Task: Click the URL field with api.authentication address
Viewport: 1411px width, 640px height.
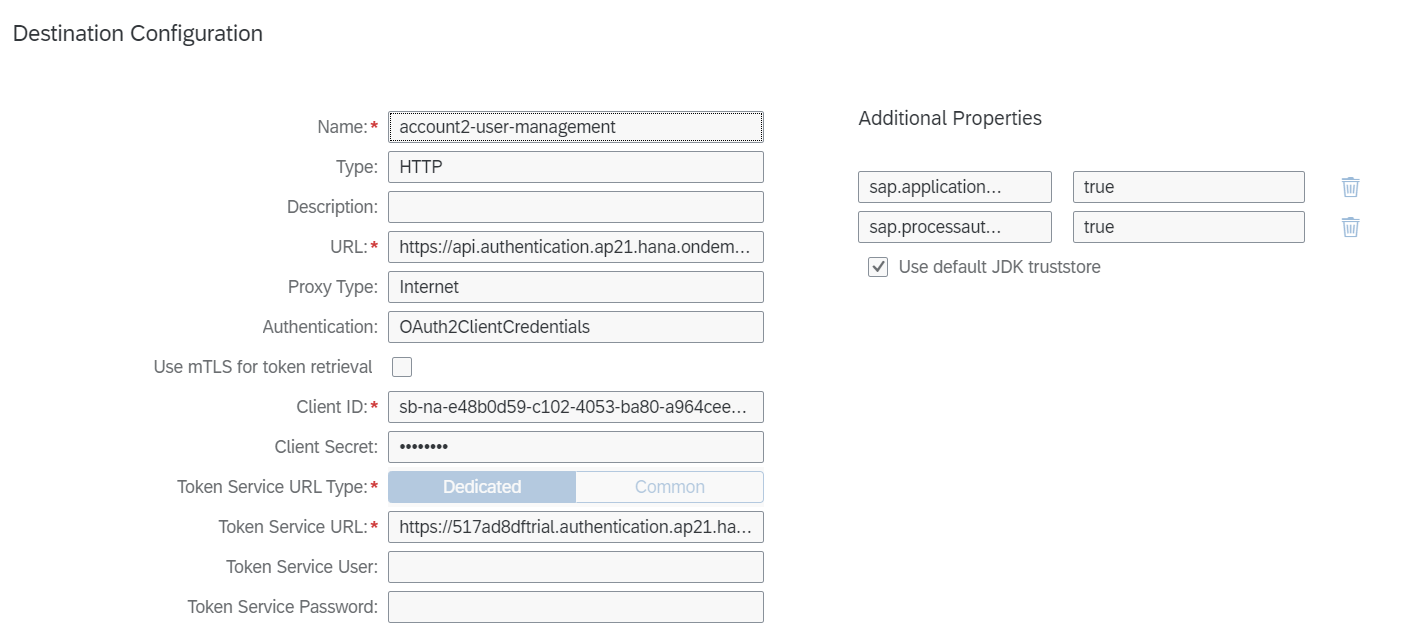Action: tap(575, 247)
